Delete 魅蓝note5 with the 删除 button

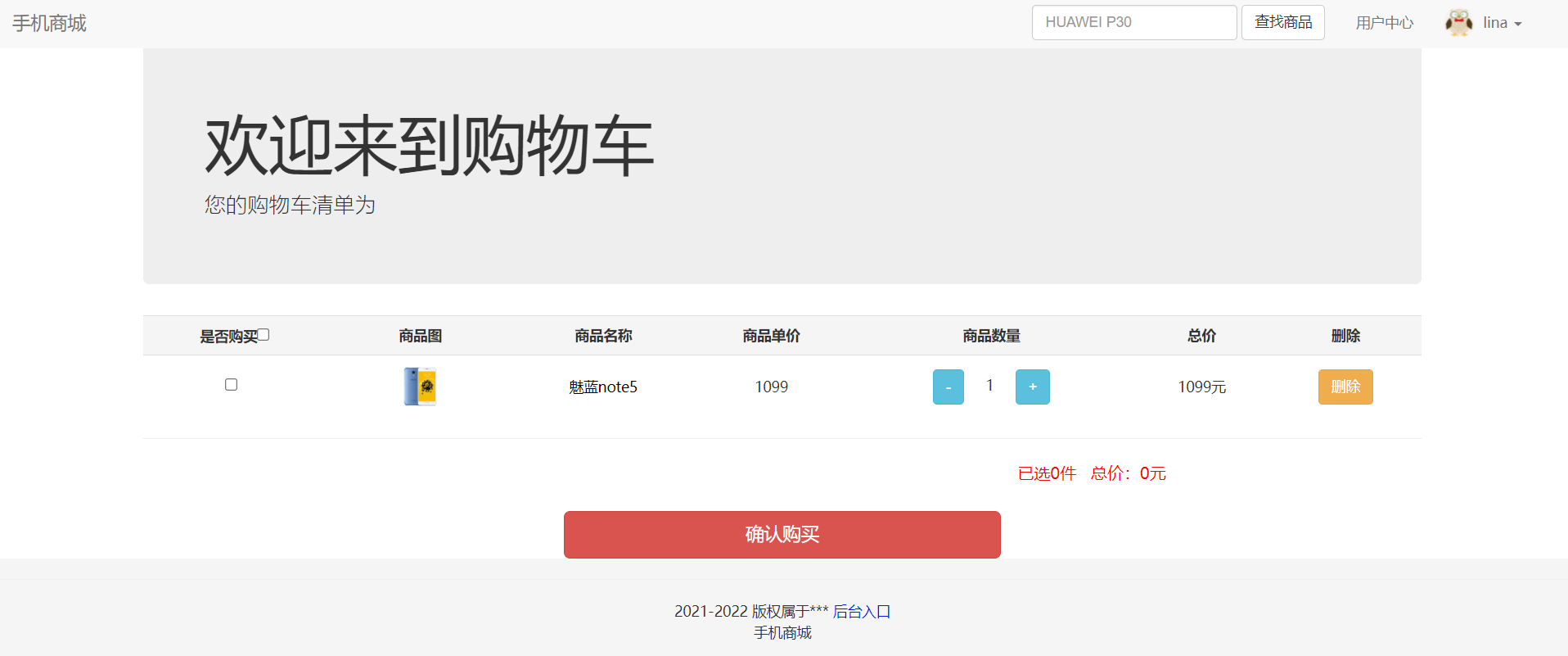(x=1345, y=387)
